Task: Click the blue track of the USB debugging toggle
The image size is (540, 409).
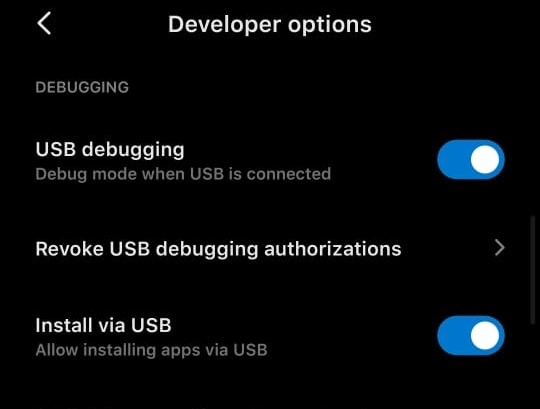Action: coord(453,160)
